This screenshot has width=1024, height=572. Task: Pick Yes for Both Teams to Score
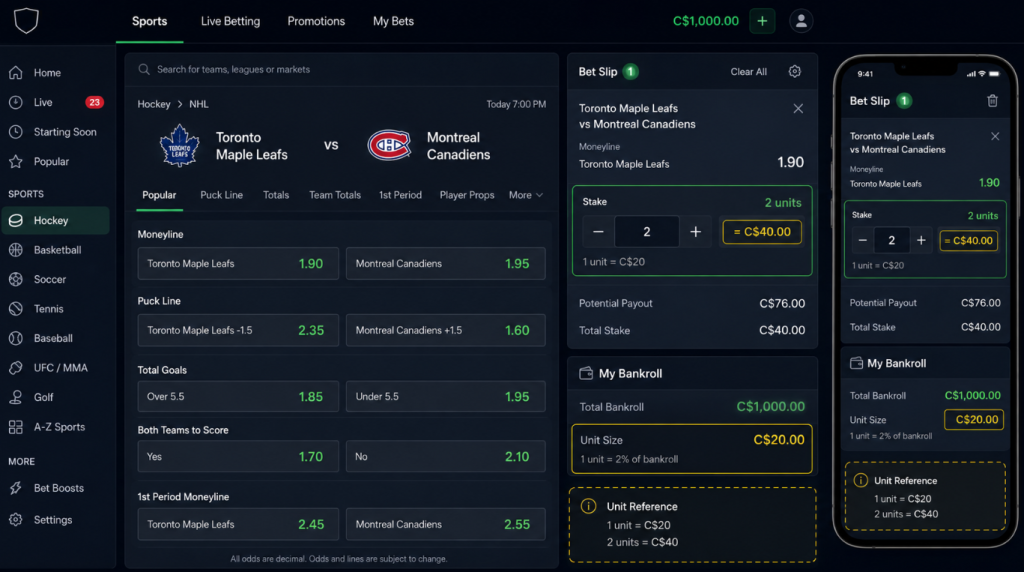tap(238, 456)
